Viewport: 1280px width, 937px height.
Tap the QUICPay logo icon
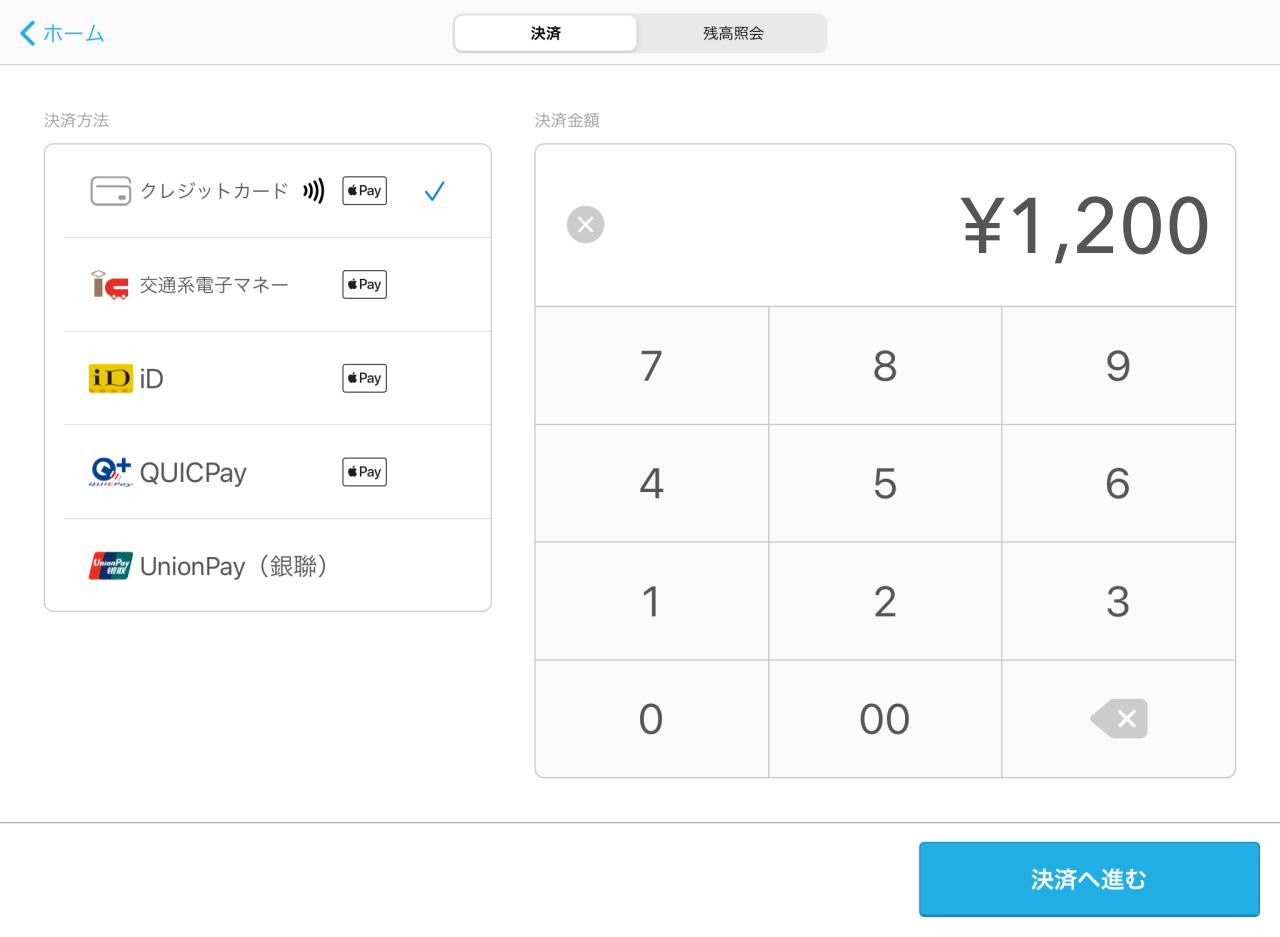click(x=110, y=472)
